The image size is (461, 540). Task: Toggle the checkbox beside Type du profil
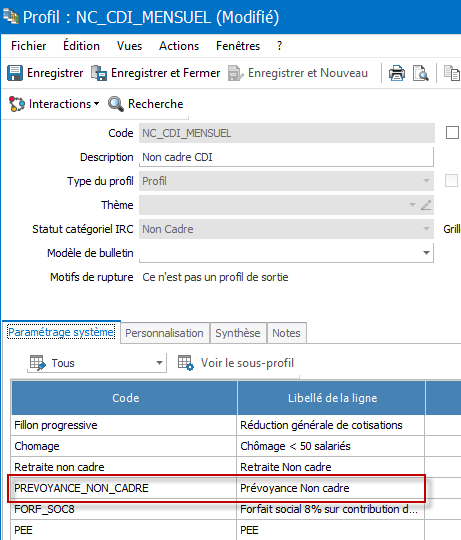click(451, 180)
